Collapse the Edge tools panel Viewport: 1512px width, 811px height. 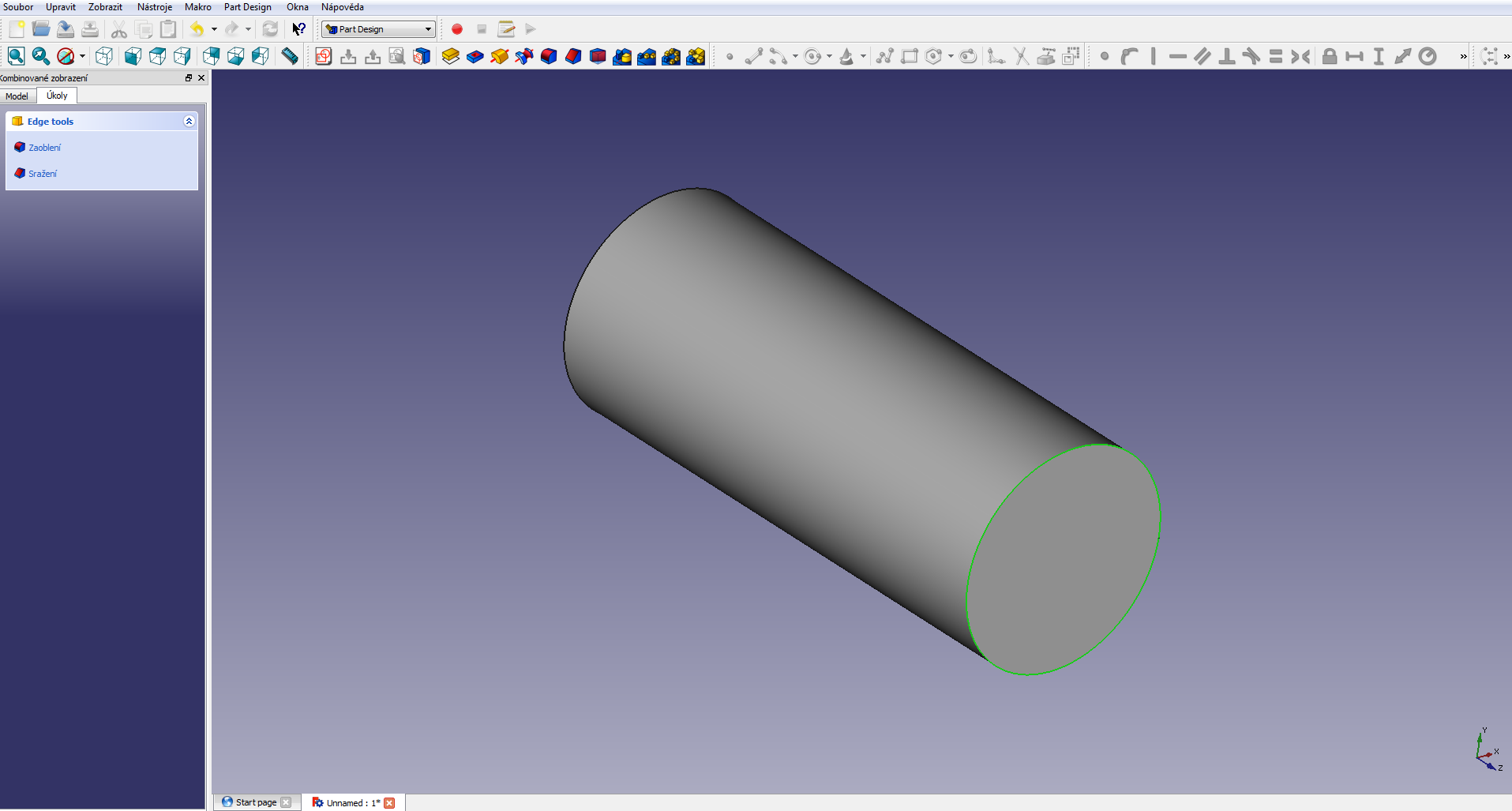pos(189,121)
